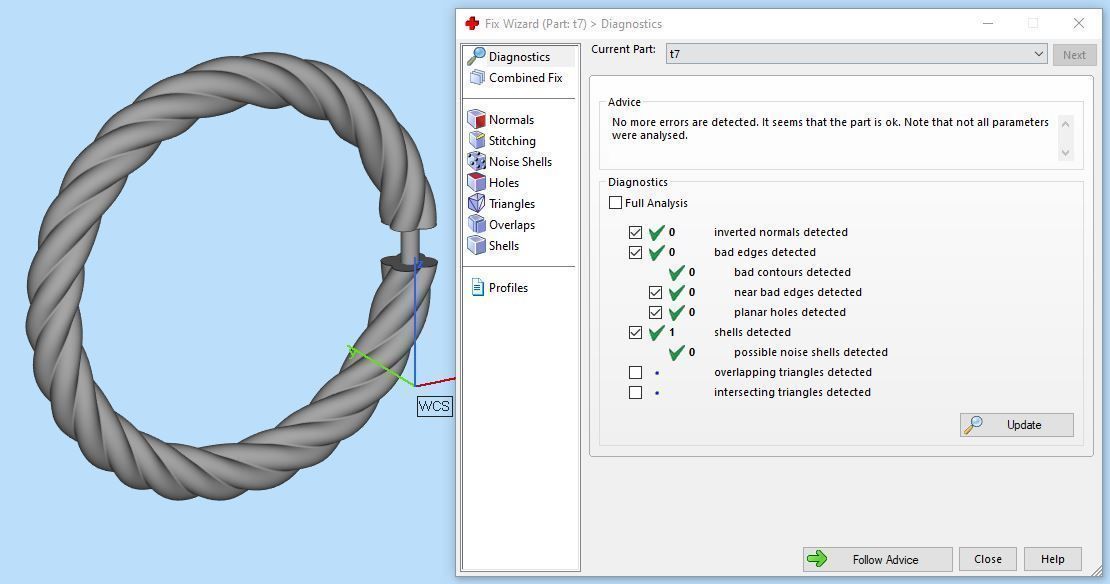Click the advice message text
The width and height of the screenshot is (1110, 584).
tap(830, 129)
